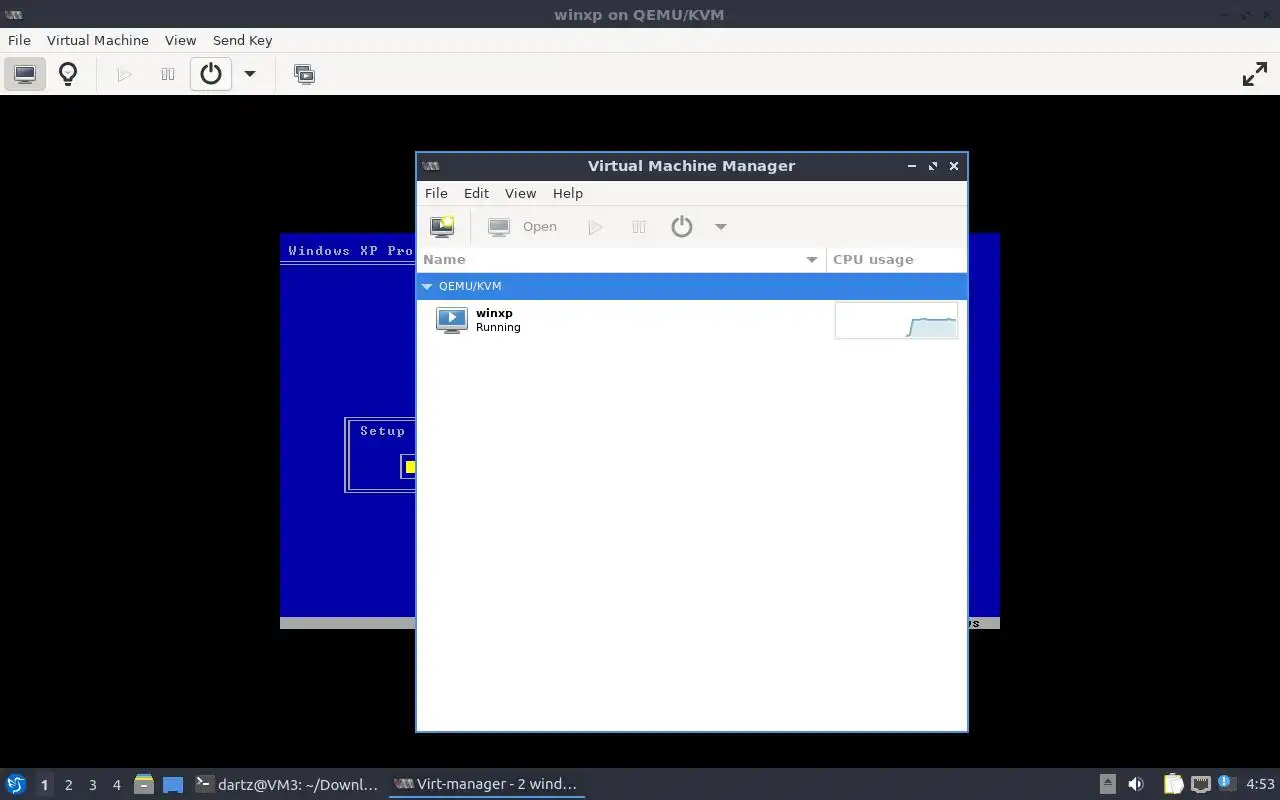Viewport: 1280px width, 800px height.
Task: Click the Run icon in winxp window toolbar
Action: (x=124, y=74)
